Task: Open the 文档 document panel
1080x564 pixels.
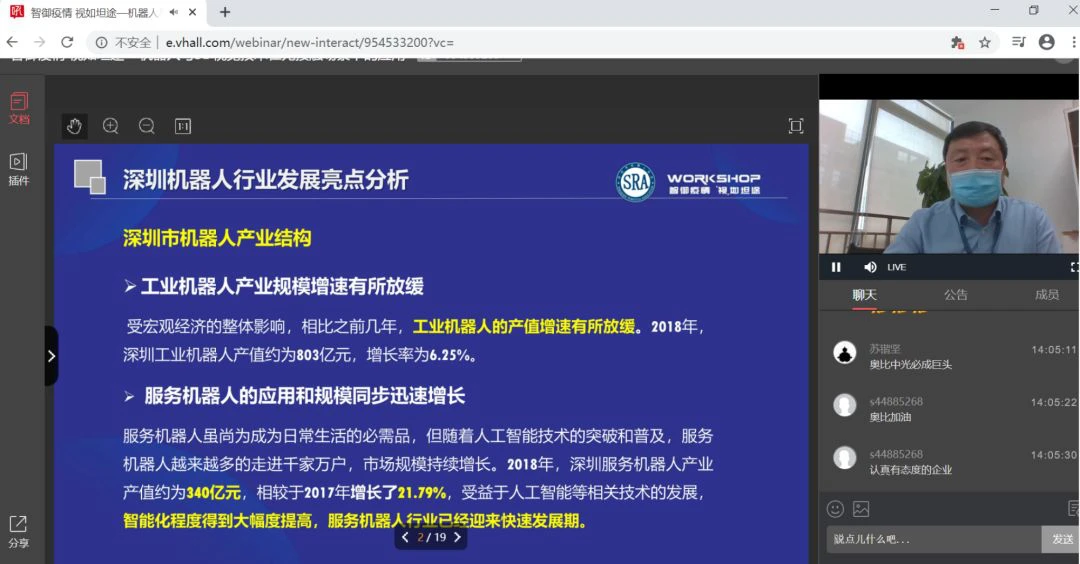Action: (x=19, y=107)
